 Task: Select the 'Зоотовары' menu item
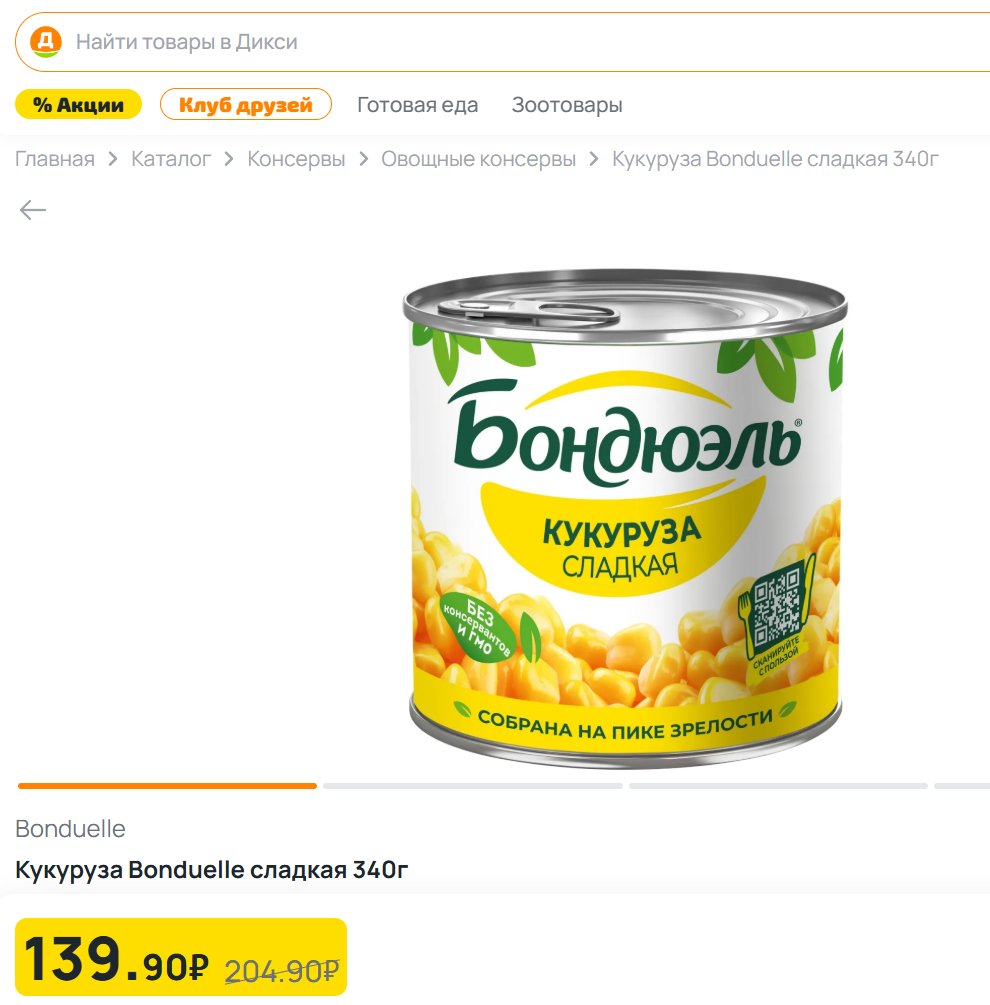(x=567, y=105)
